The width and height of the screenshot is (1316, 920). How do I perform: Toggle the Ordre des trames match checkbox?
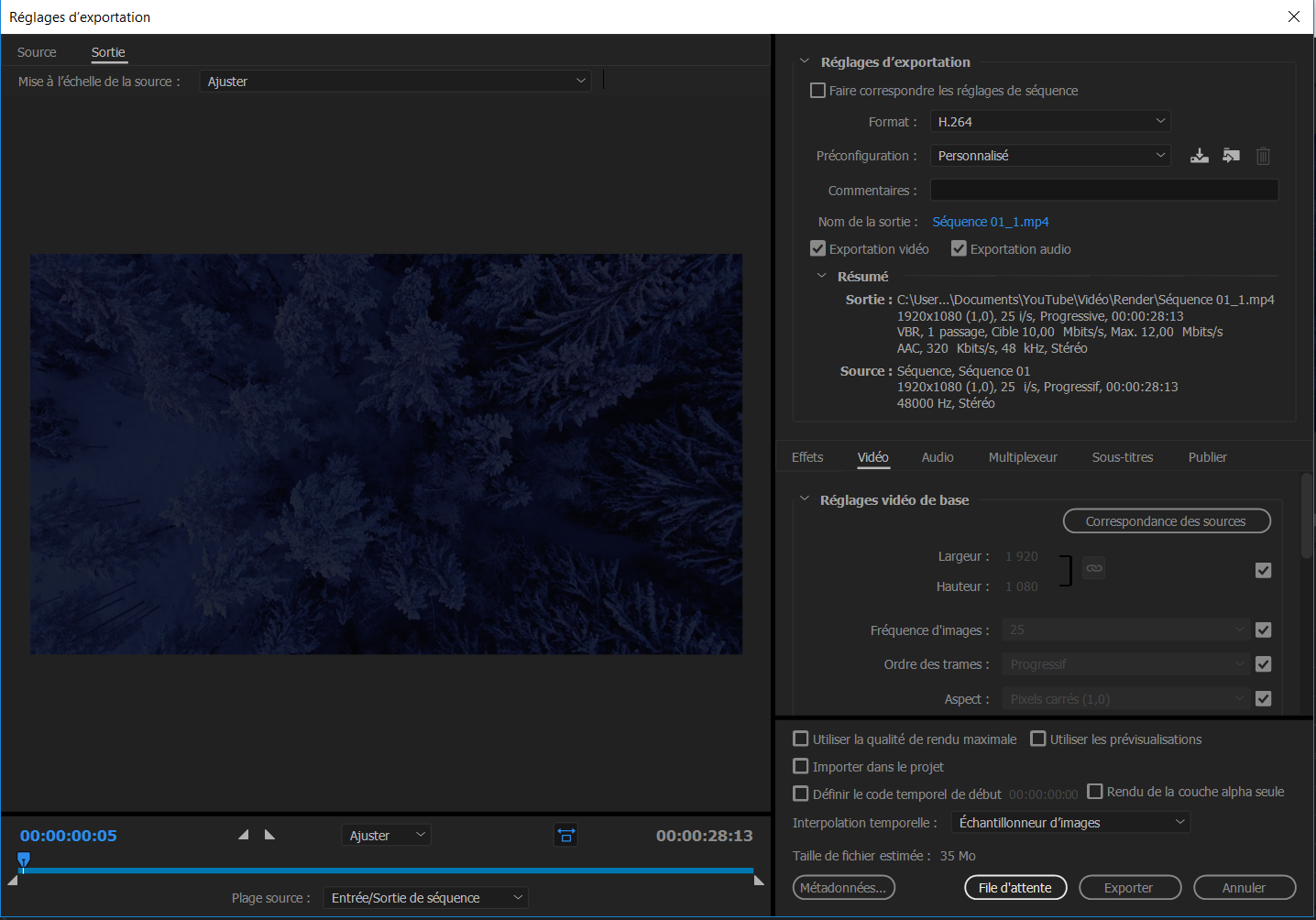point(1263,663)
